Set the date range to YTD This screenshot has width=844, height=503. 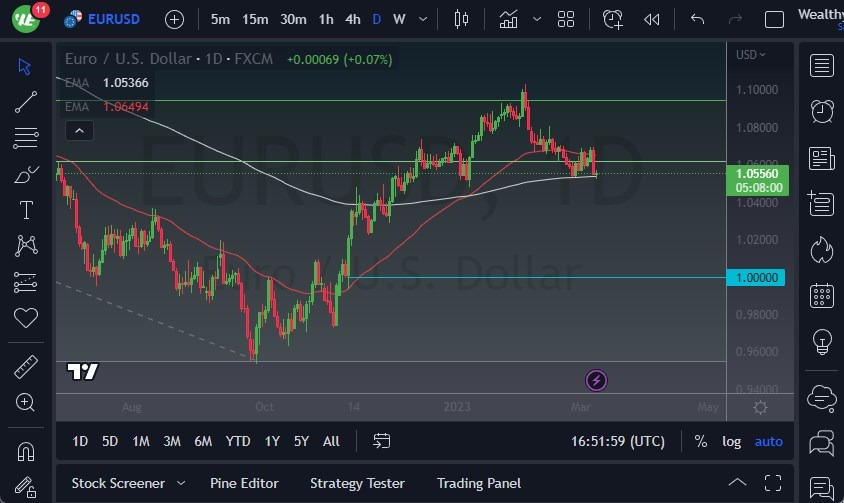pyautogui.click(x=238, y=441)
